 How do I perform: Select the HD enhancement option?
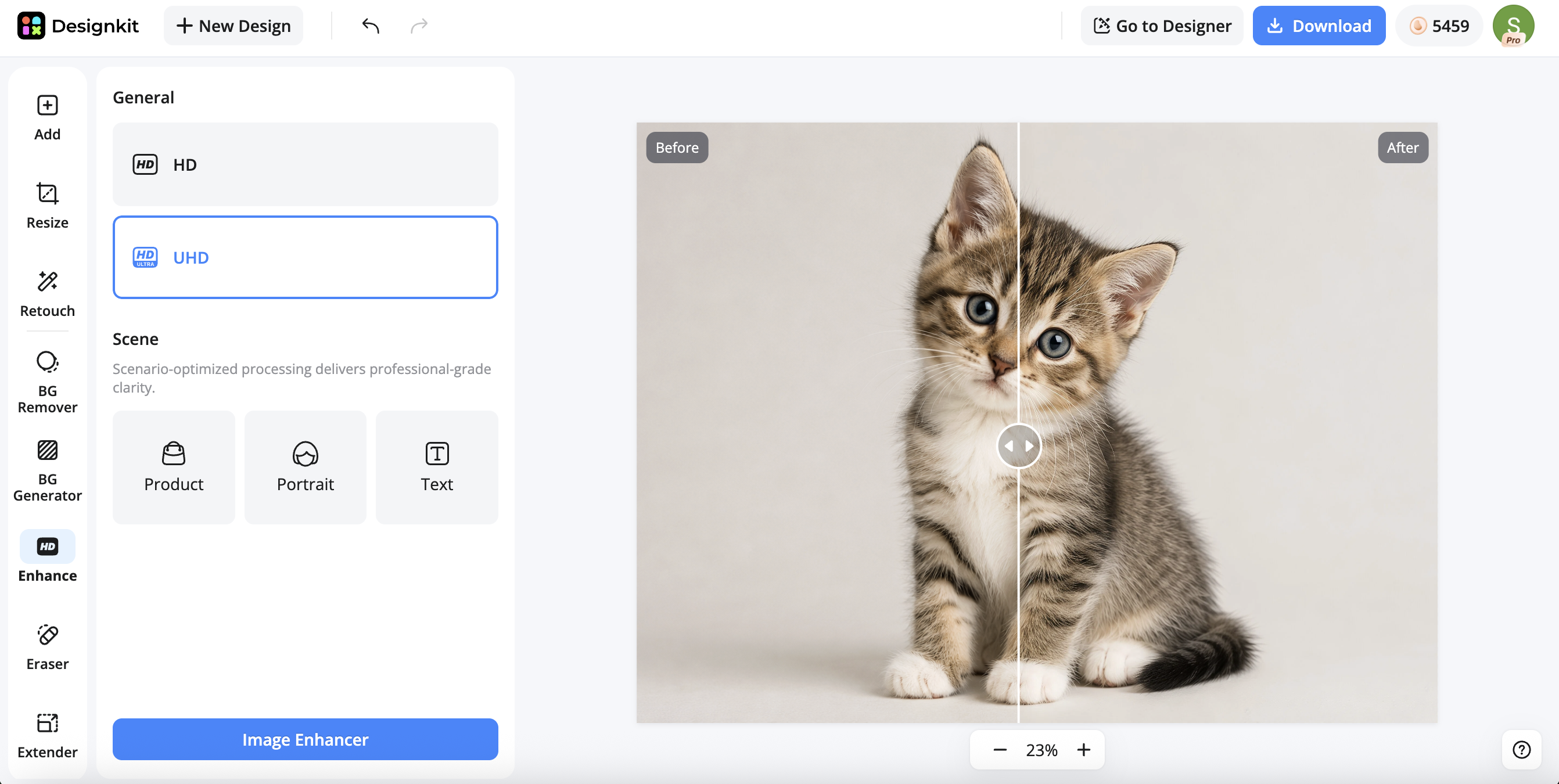[x=305, y=164]
